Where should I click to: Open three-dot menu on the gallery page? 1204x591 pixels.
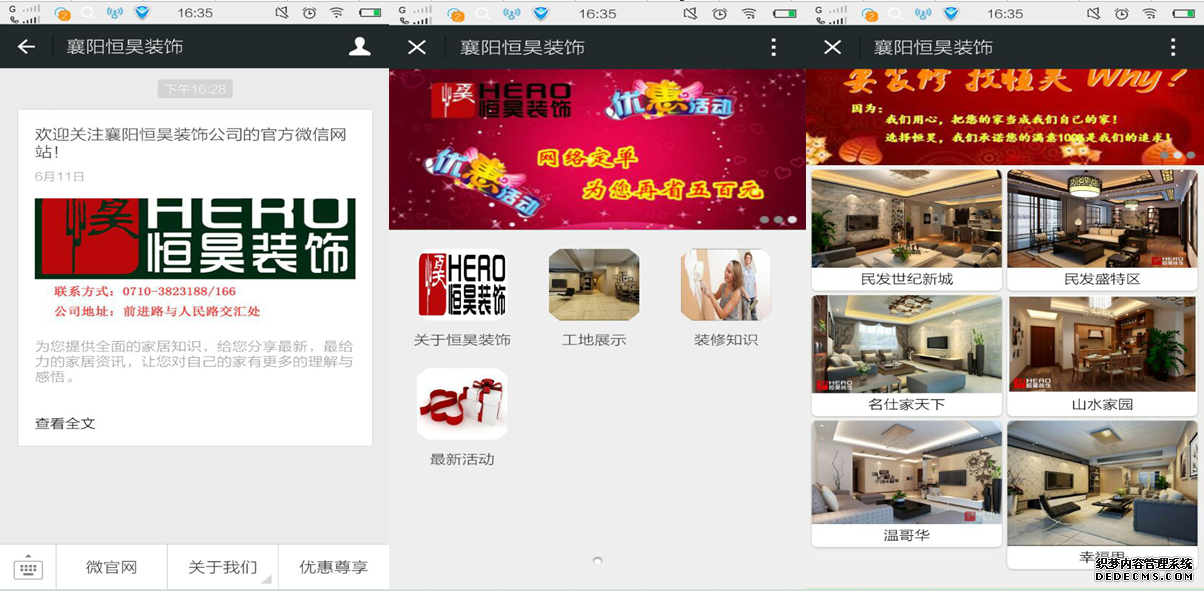point(1174,47)
